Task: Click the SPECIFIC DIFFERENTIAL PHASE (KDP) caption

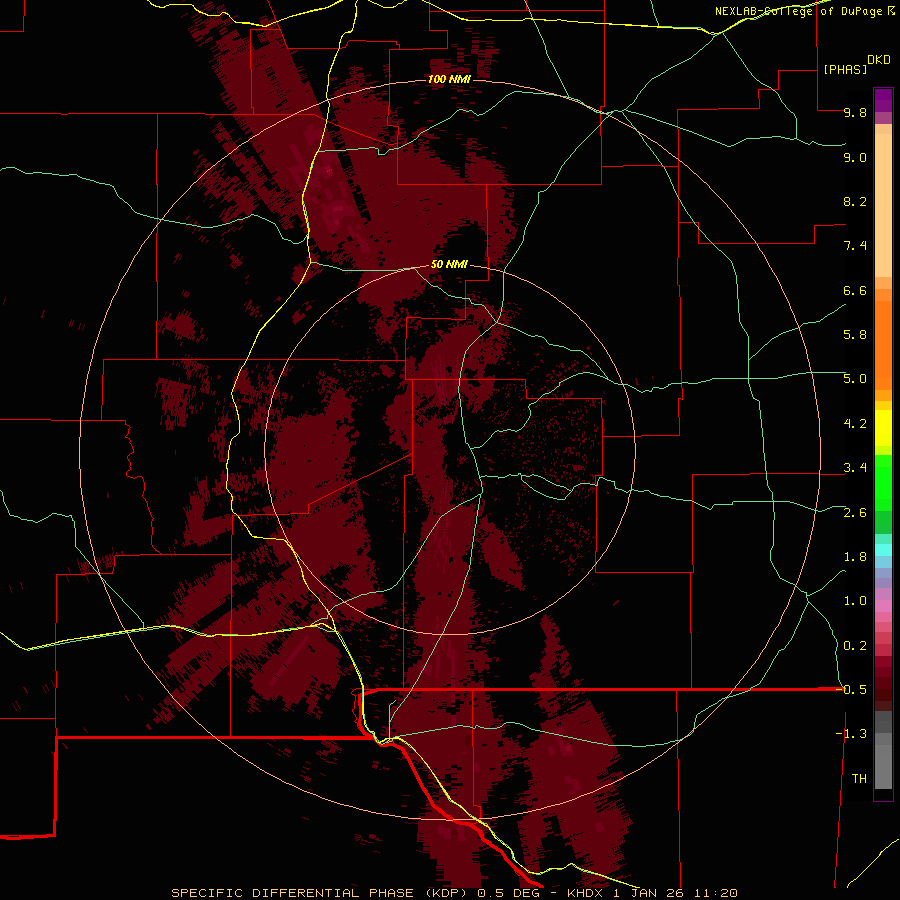Action: tap(317, 893)
